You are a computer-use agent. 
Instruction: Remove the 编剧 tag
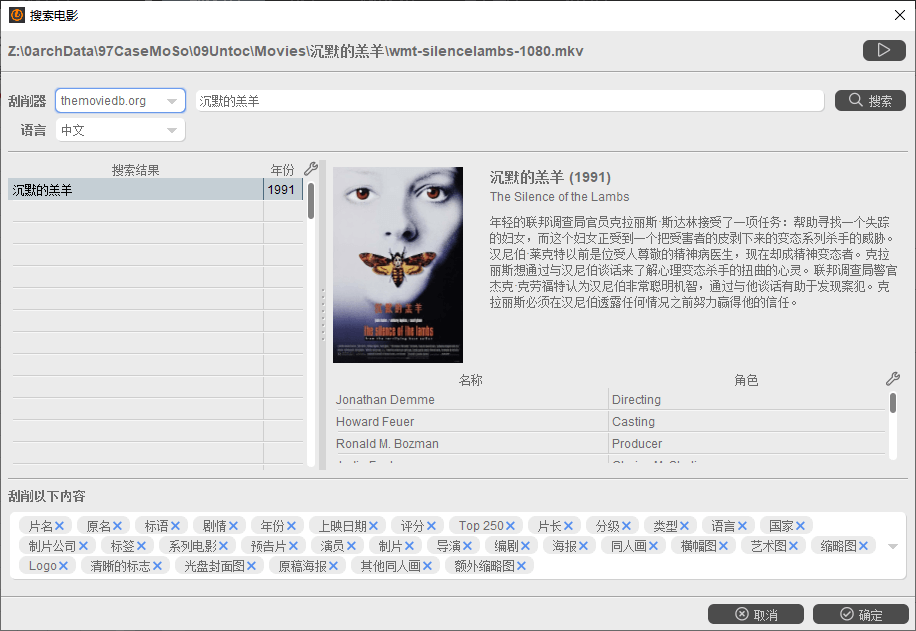click(525, 546)
